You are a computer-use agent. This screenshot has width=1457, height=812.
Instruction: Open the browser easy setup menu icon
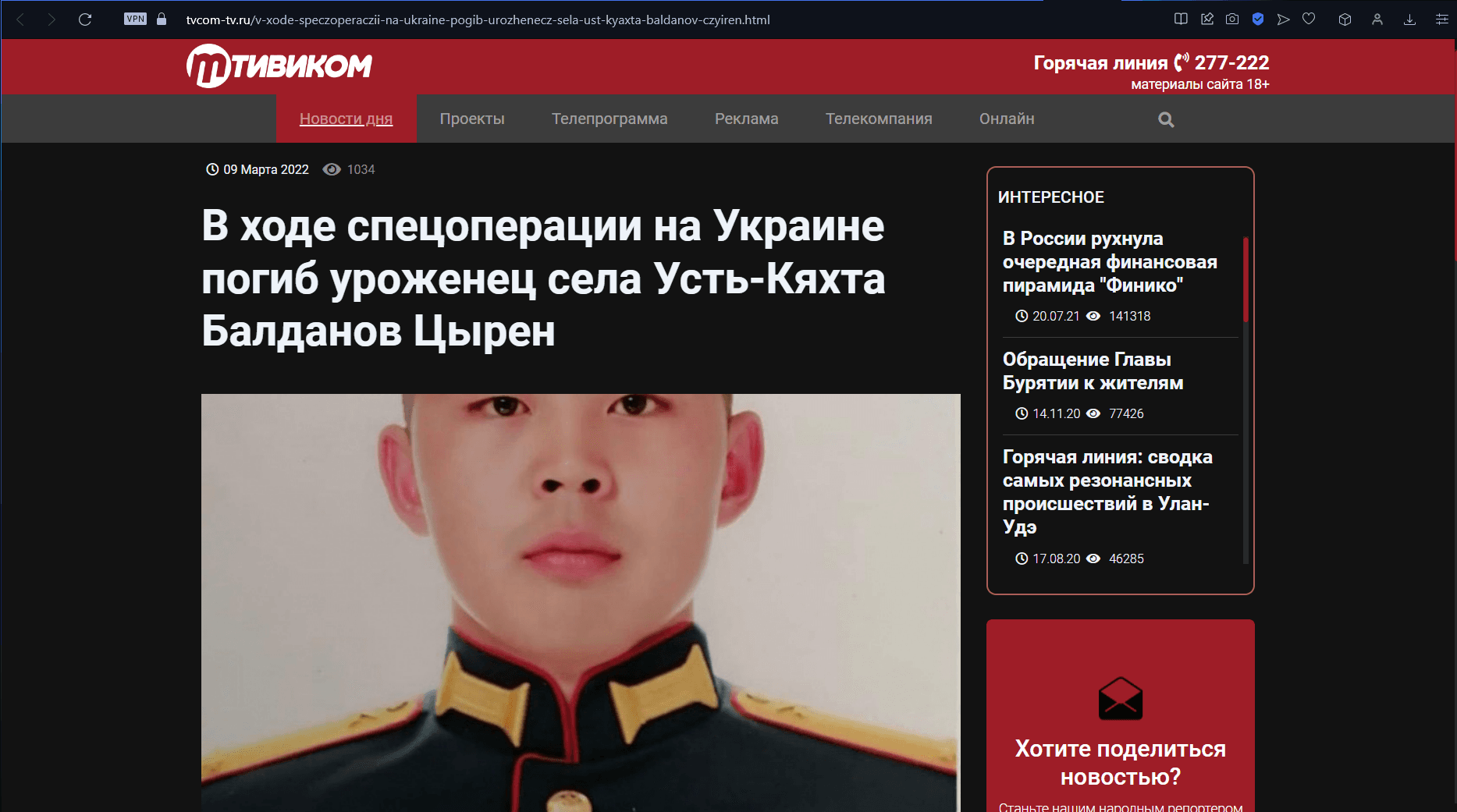[1441, 20]
